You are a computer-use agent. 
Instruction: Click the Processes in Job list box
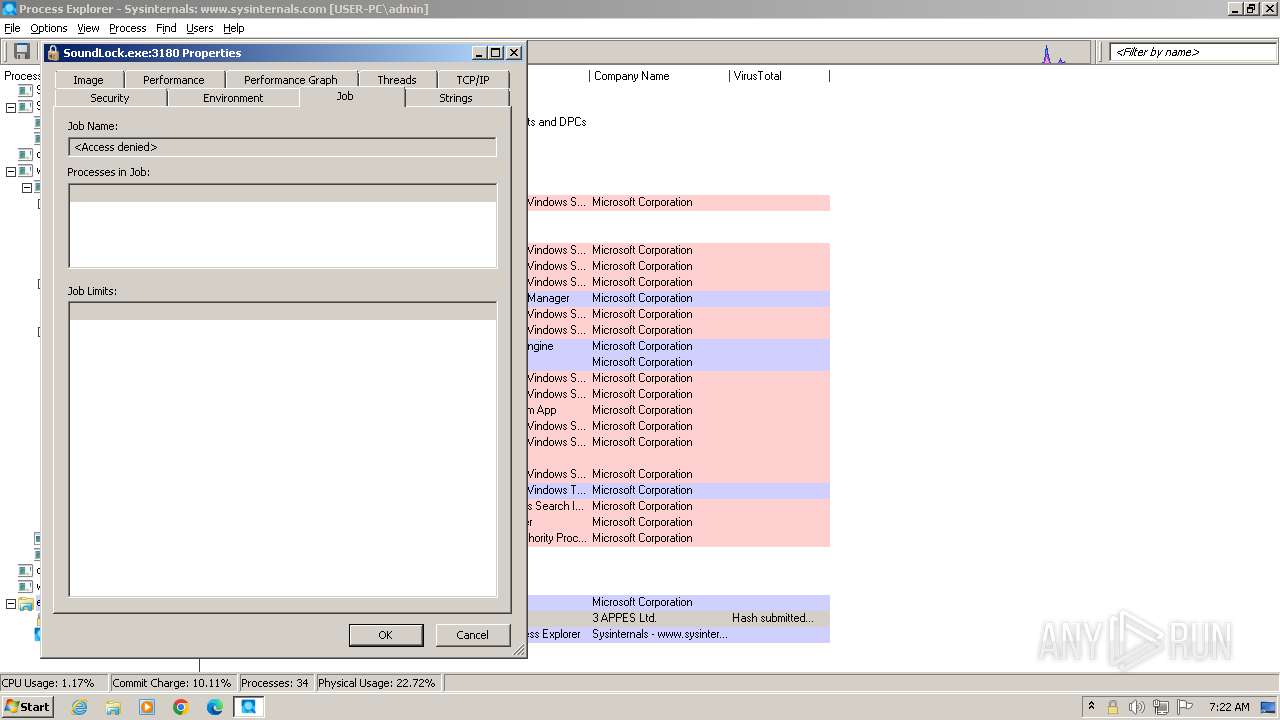(282, 226)
